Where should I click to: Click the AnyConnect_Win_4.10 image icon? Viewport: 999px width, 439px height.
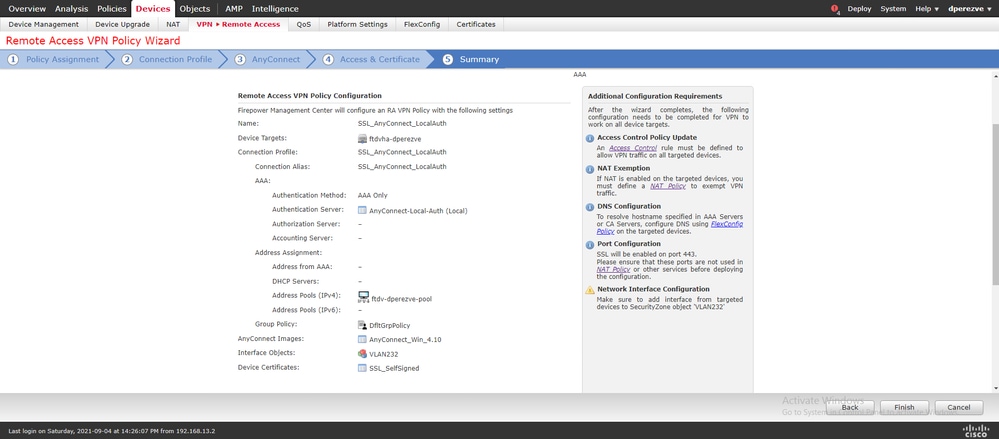(363, 339)
